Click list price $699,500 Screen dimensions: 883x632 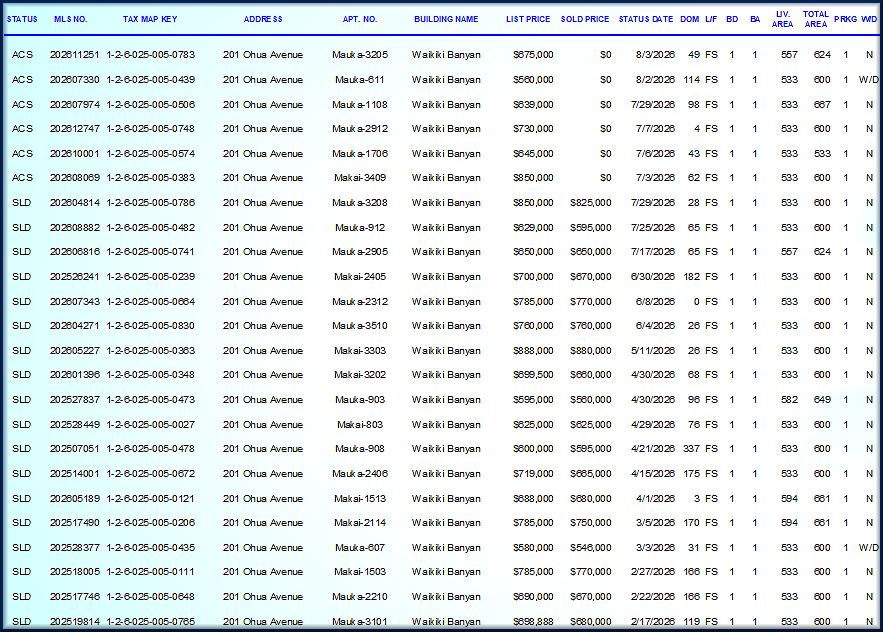click(x=533, y=375)
